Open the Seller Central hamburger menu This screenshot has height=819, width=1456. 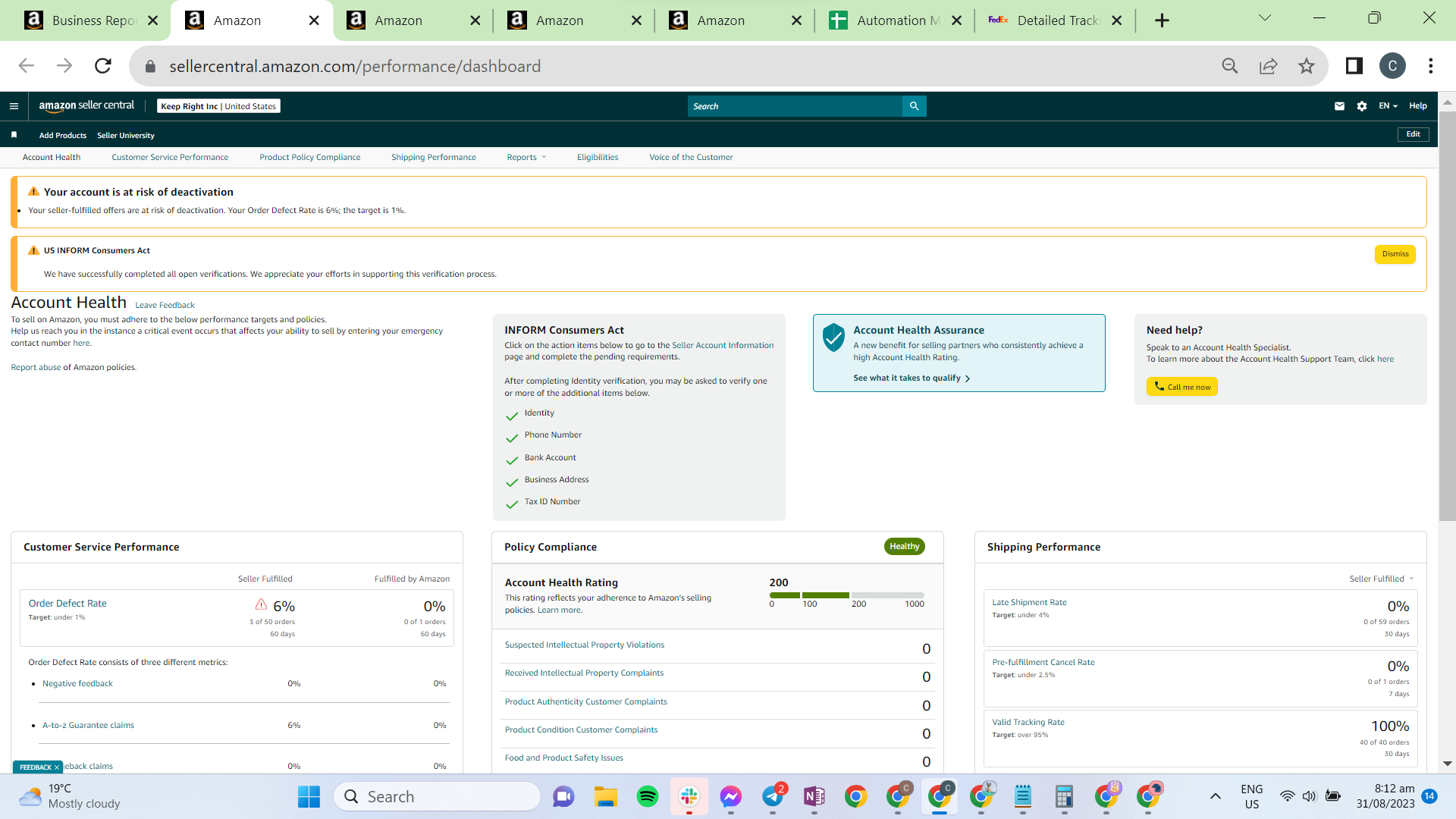pos(14,106)
